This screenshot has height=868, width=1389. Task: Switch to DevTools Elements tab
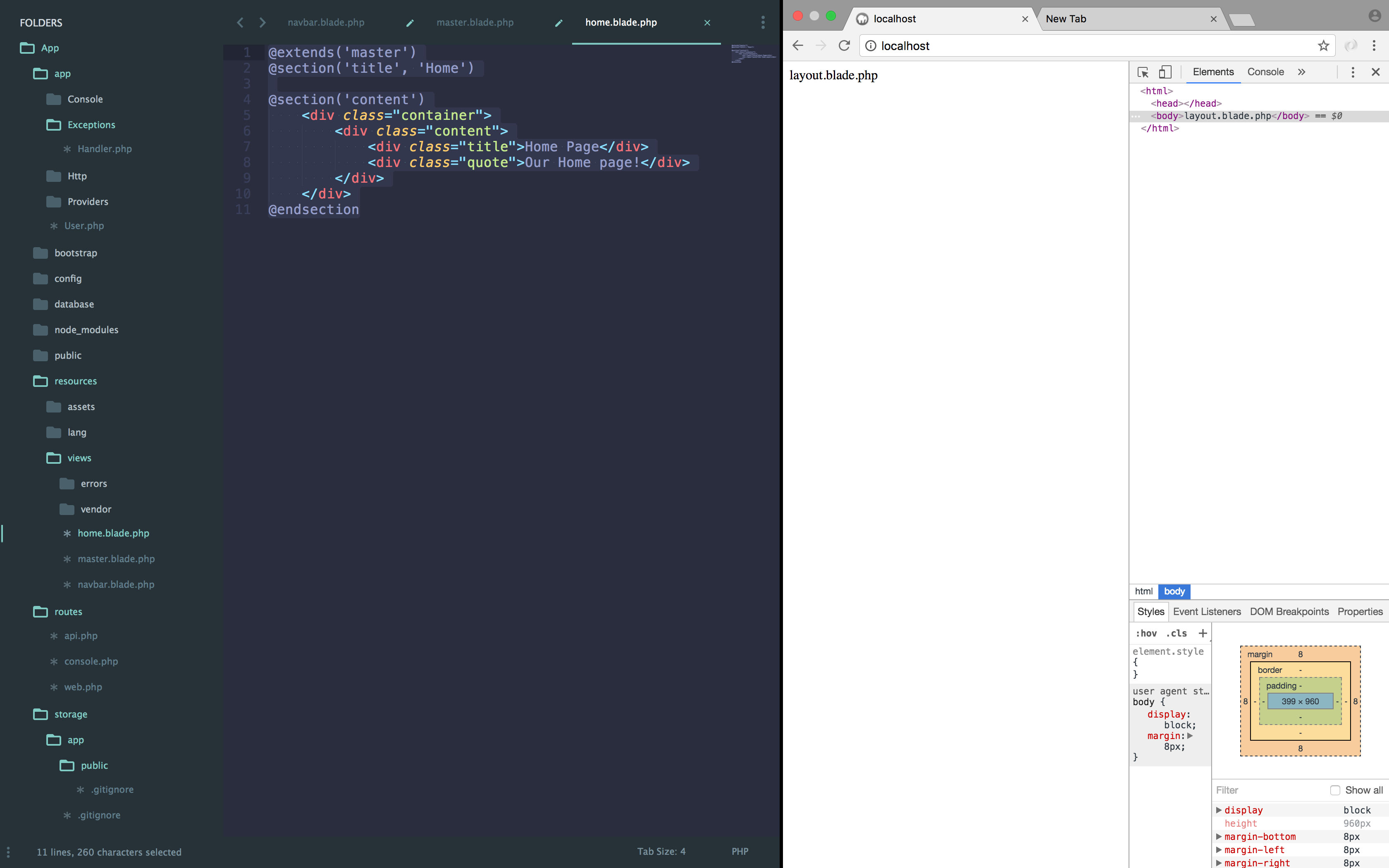pos(1213,72)
